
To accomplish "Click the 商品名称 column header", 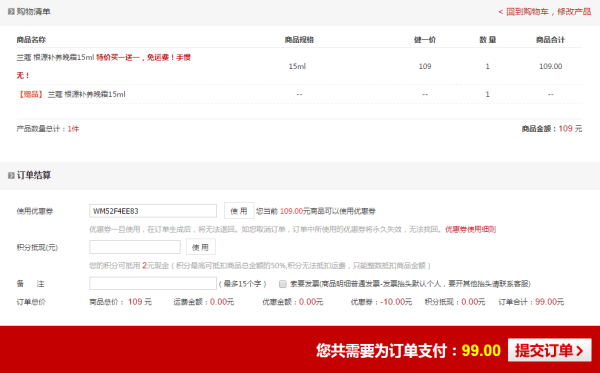I will 31,39.
